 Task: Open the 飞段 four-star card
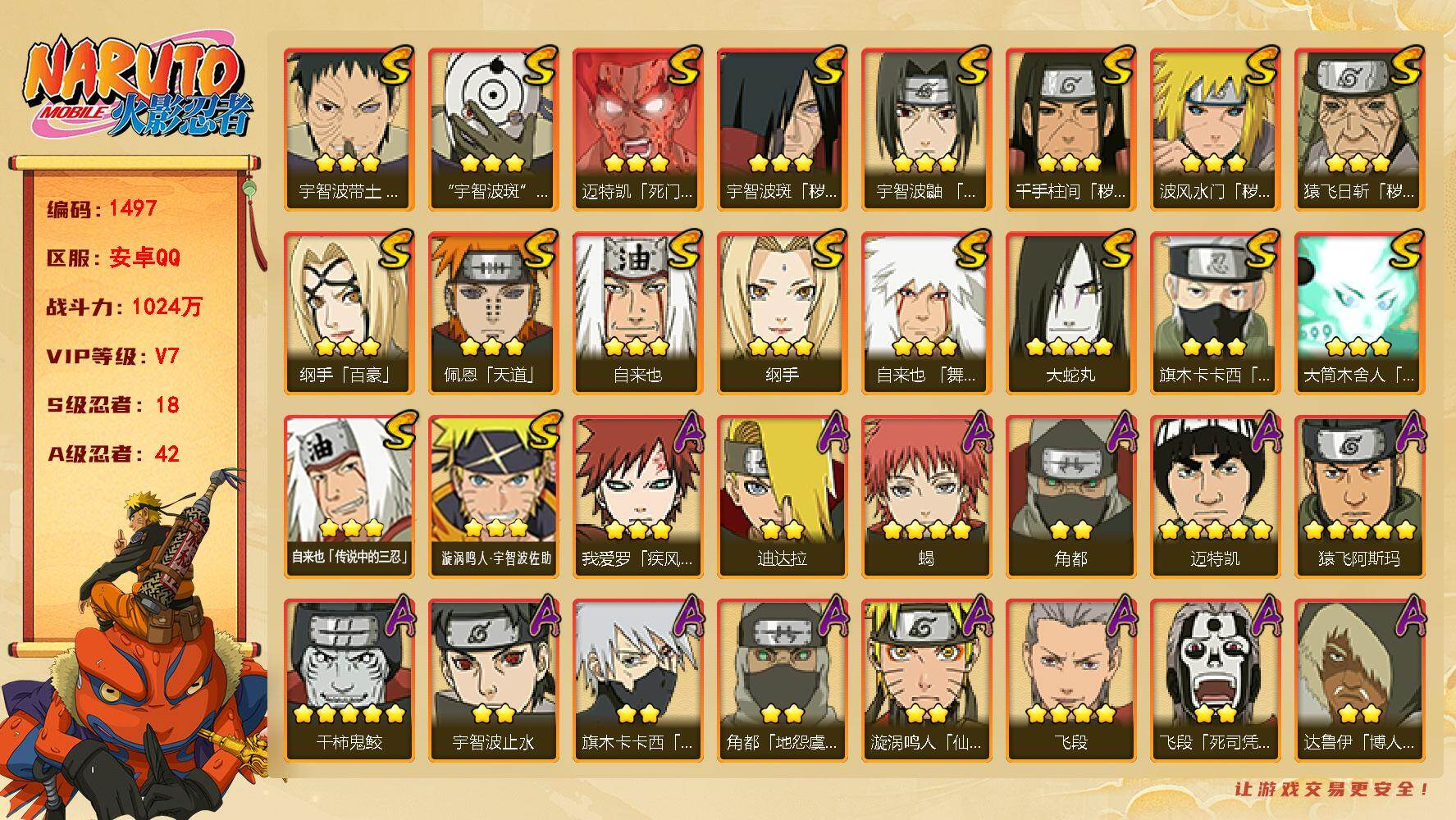tap(1070, 681)
